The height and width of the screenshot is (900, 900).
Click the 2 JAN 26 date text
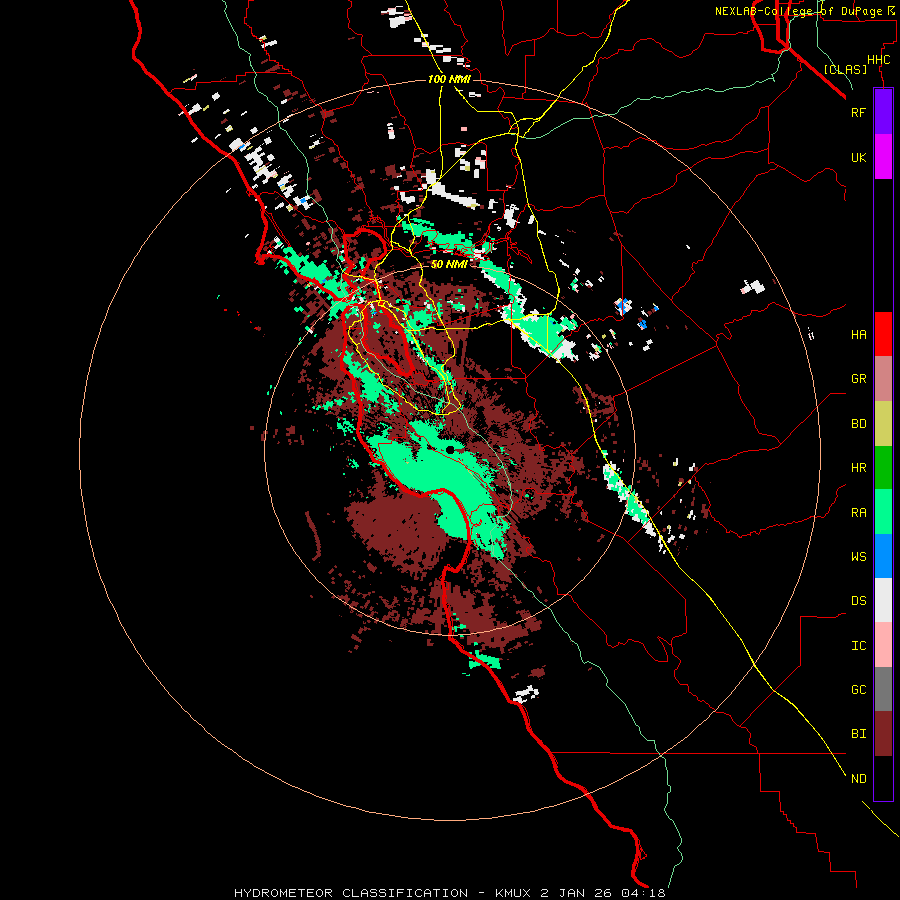578,893
